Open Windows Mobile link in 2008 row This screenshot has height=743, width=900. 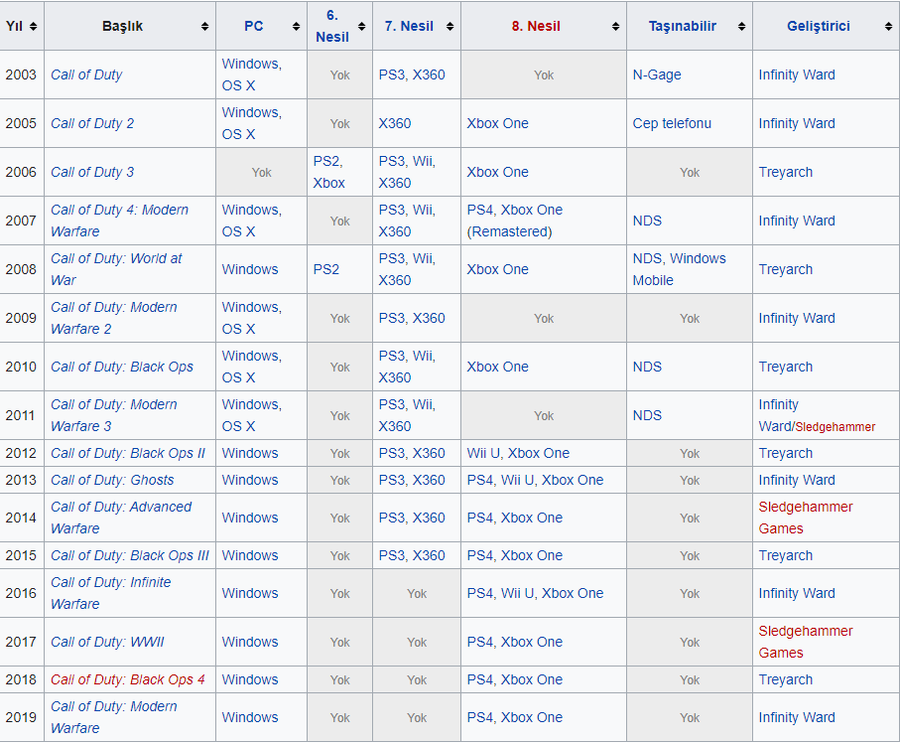(x=680, y=269)
